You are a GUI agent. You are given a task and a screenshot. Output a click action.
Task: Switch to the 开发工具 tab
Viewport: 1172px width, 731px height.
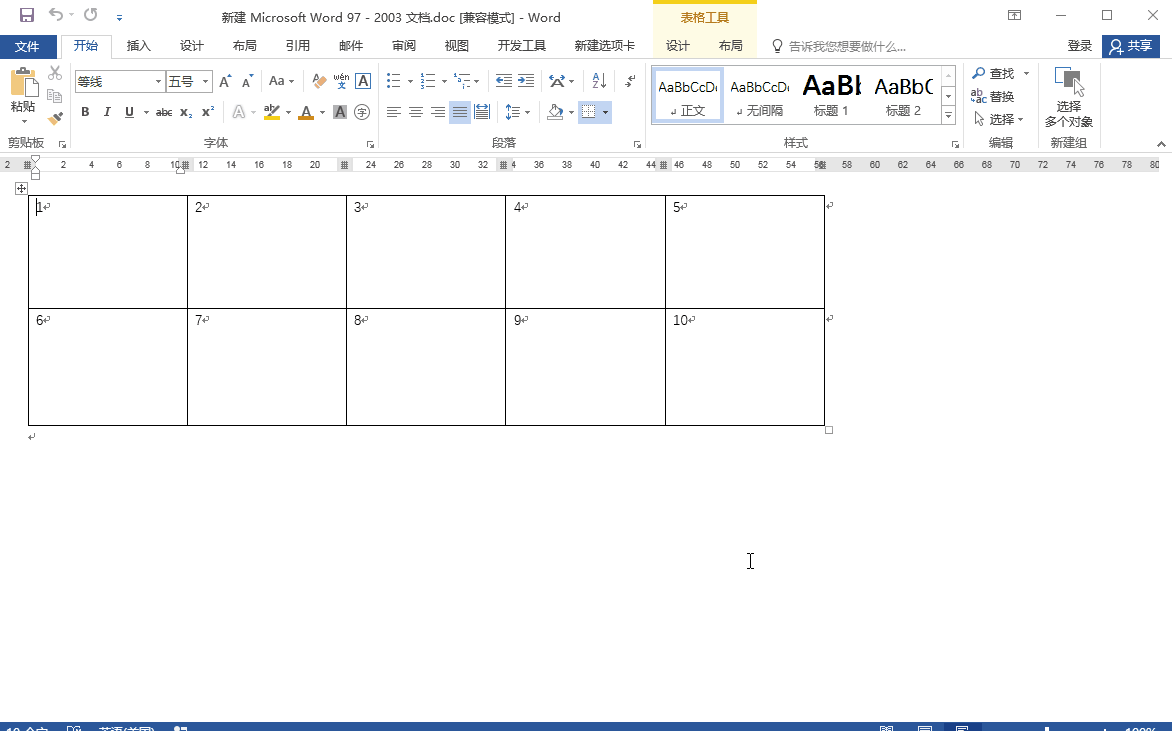522,46
